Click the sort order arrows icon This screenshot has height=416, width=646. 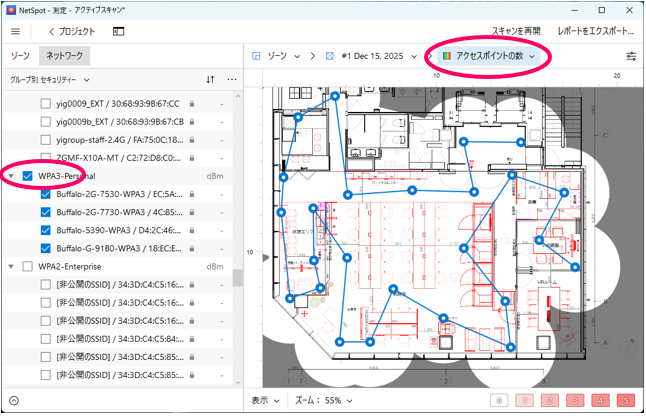[210, 78]
